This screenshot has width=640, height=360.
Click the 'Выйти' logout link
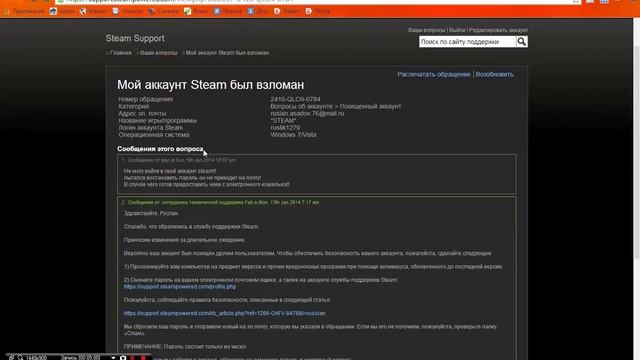pos(457,30)
